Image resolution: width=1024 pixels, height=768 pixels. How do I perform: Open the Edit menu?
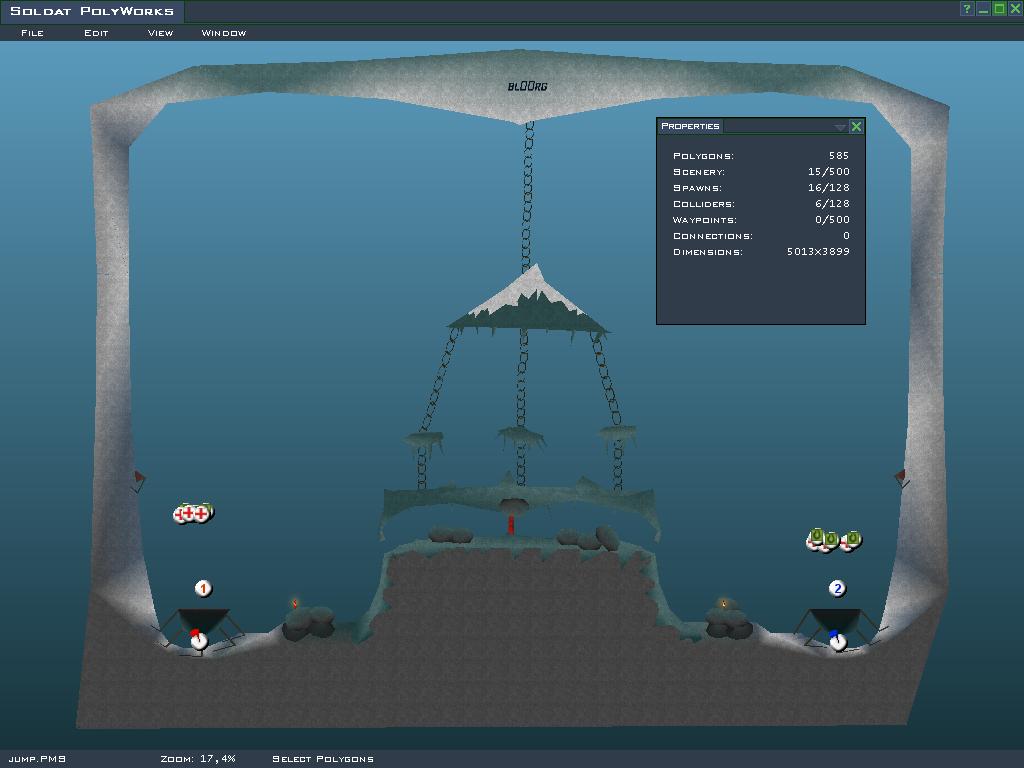coord(96,33)
